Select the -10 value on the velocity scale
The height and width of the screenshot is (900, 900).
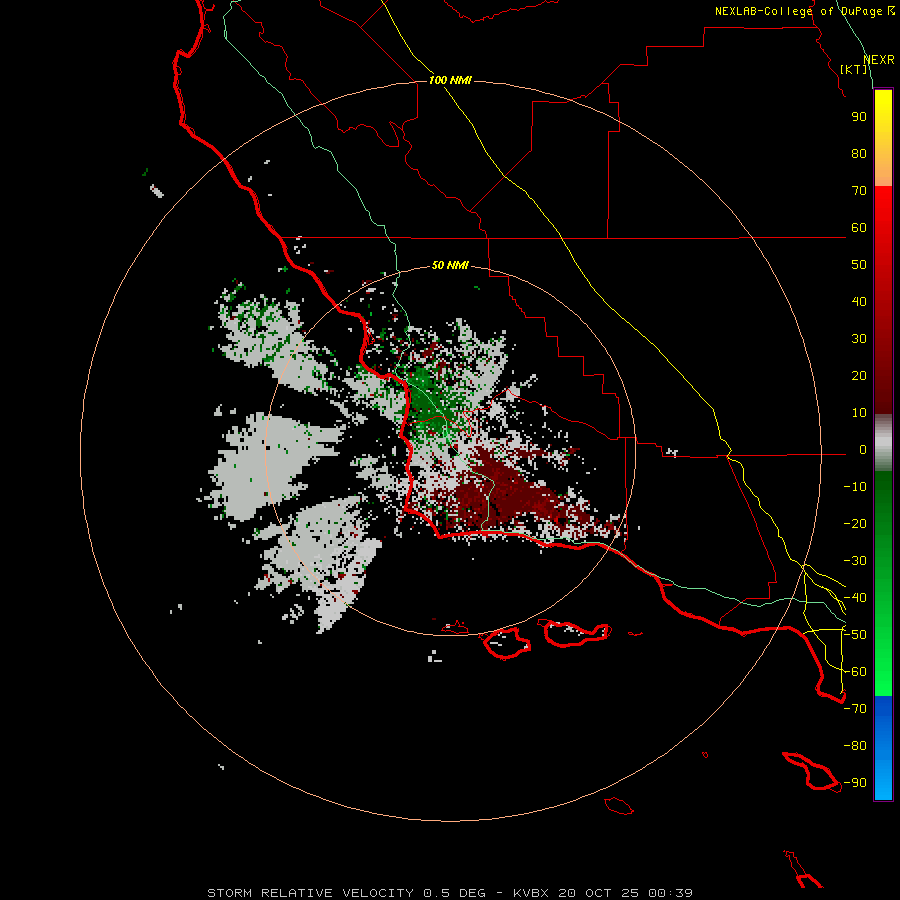(x=855, y=487)
